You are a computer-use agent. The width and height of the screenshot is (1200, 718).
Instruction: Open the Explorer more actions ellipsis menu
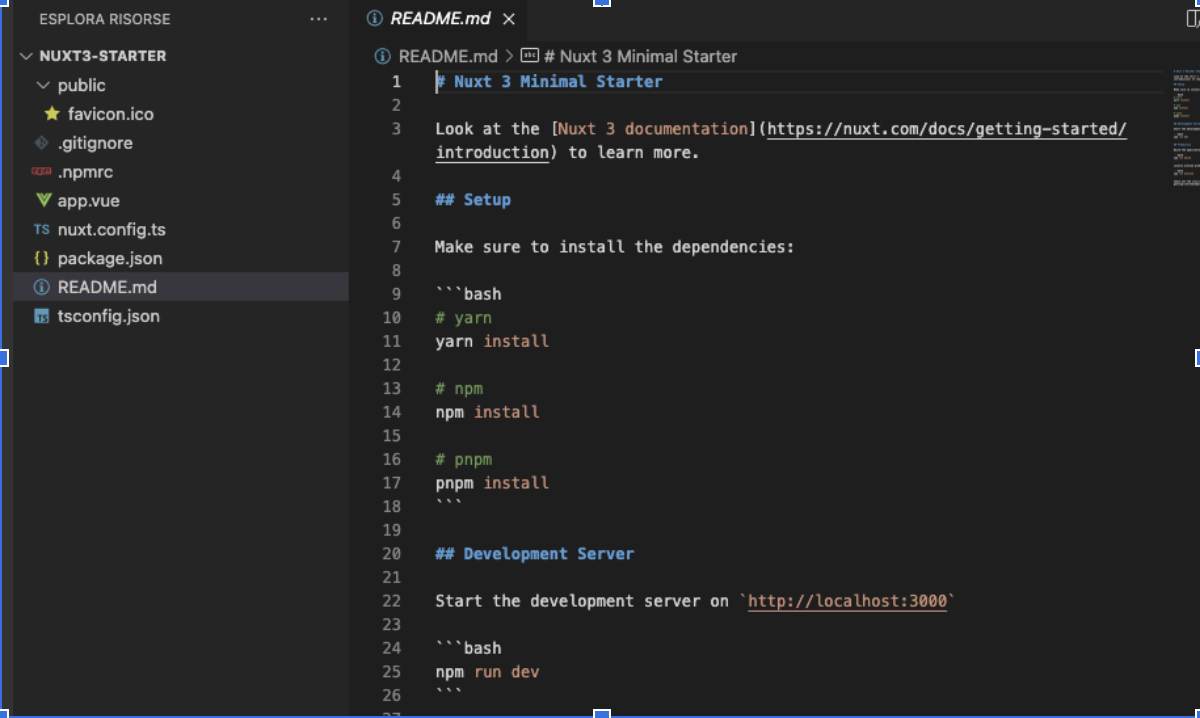click(318, 19)
